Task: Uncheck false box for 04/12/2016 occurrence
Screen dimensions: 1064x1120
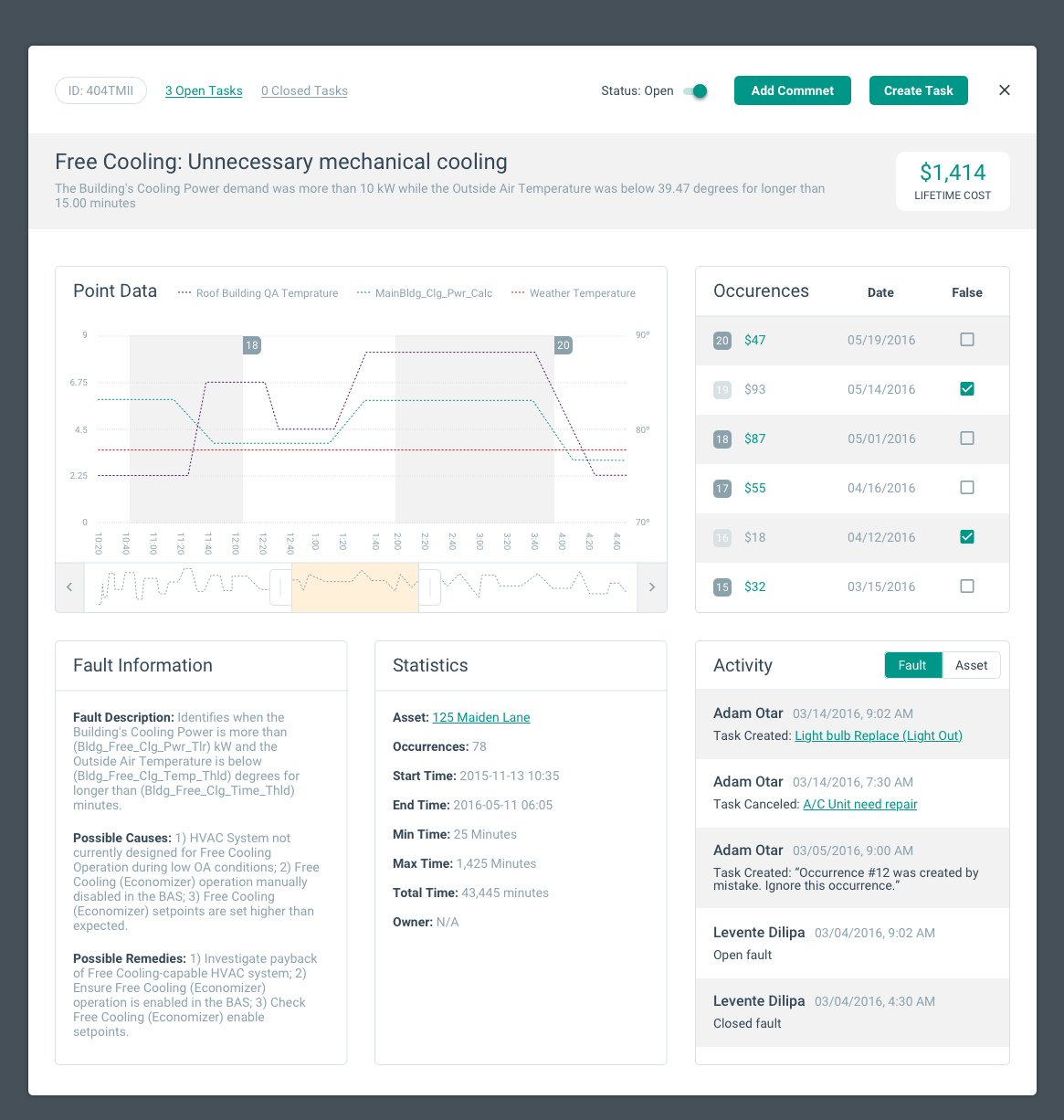Action: (967, 537)
